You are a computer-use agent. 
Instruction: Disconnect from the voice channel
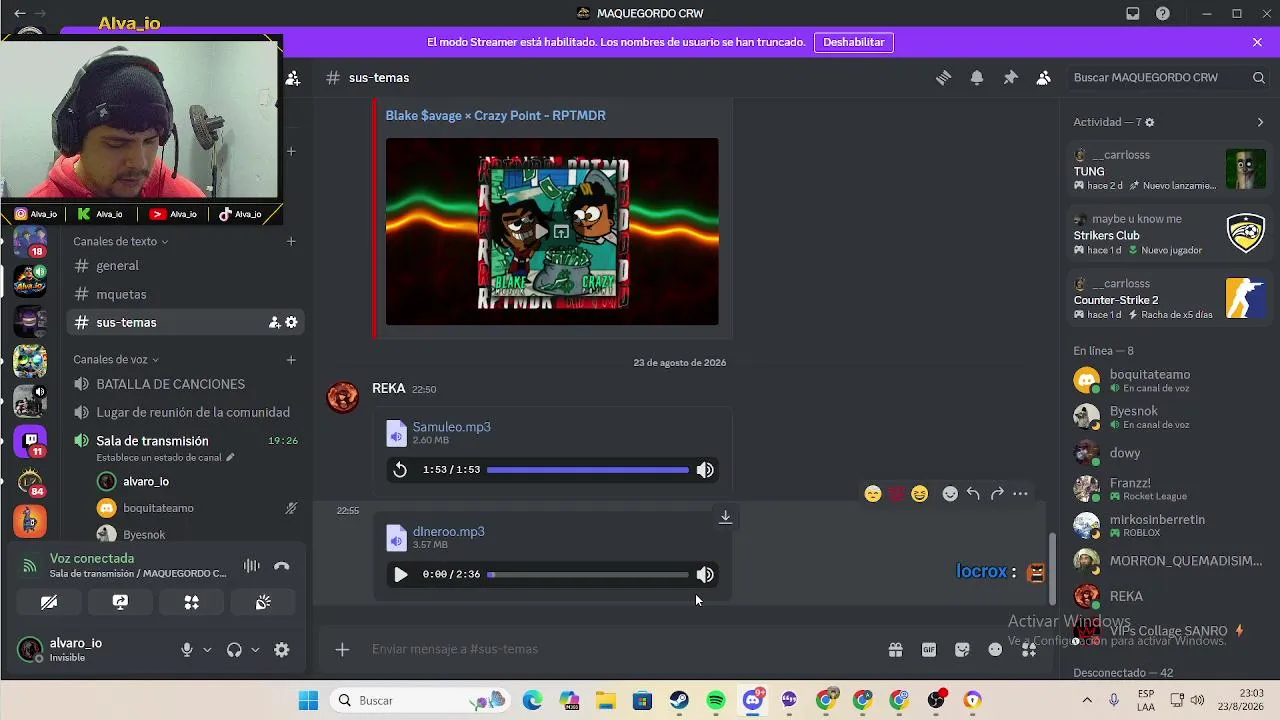coord(282,566)
